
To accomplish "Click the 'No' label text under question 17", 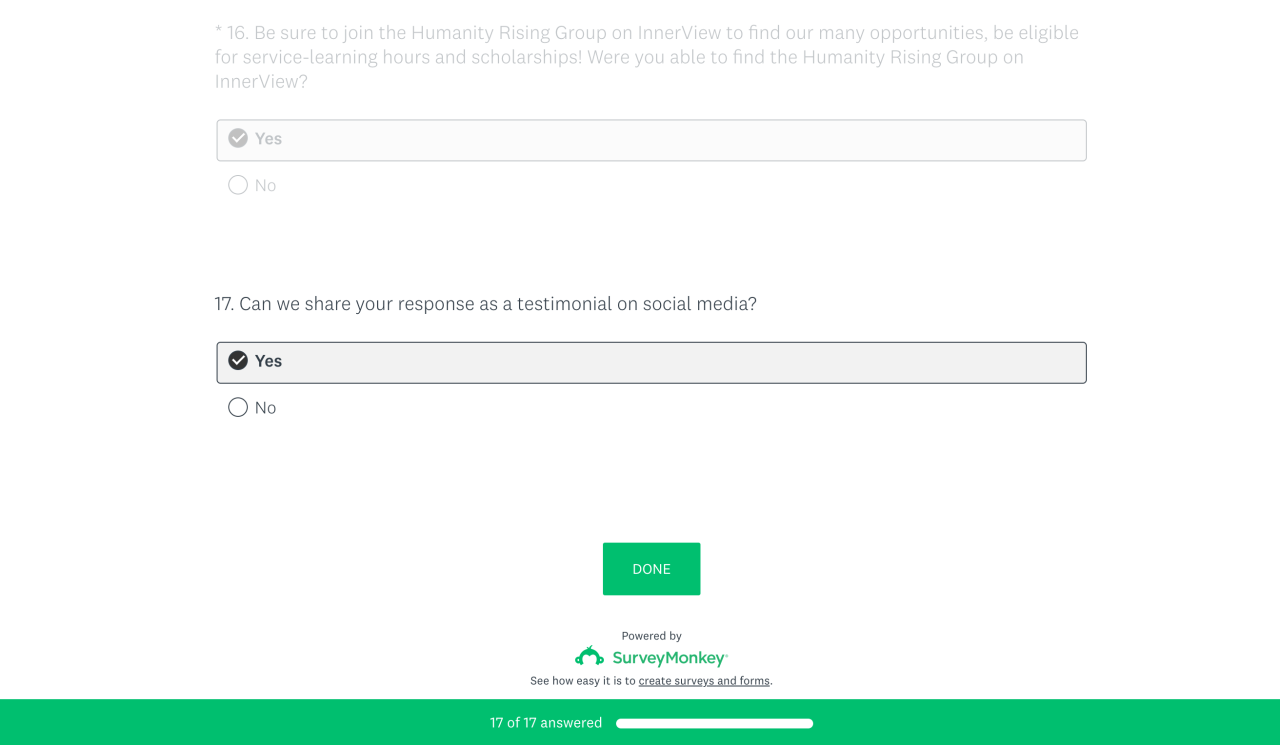I will point(266,408).
